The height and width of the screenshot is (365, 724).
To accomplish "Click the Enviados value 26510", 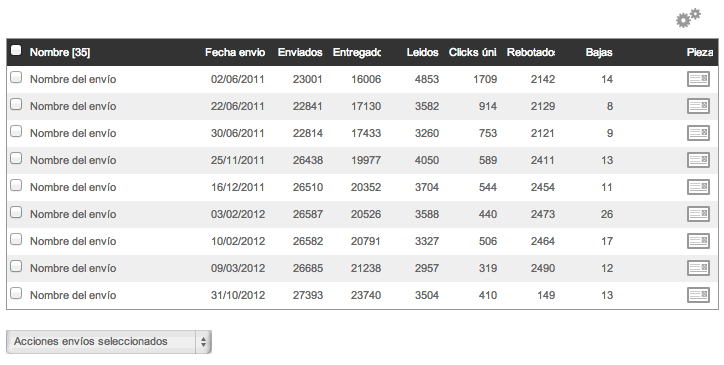I will (308, 187).
